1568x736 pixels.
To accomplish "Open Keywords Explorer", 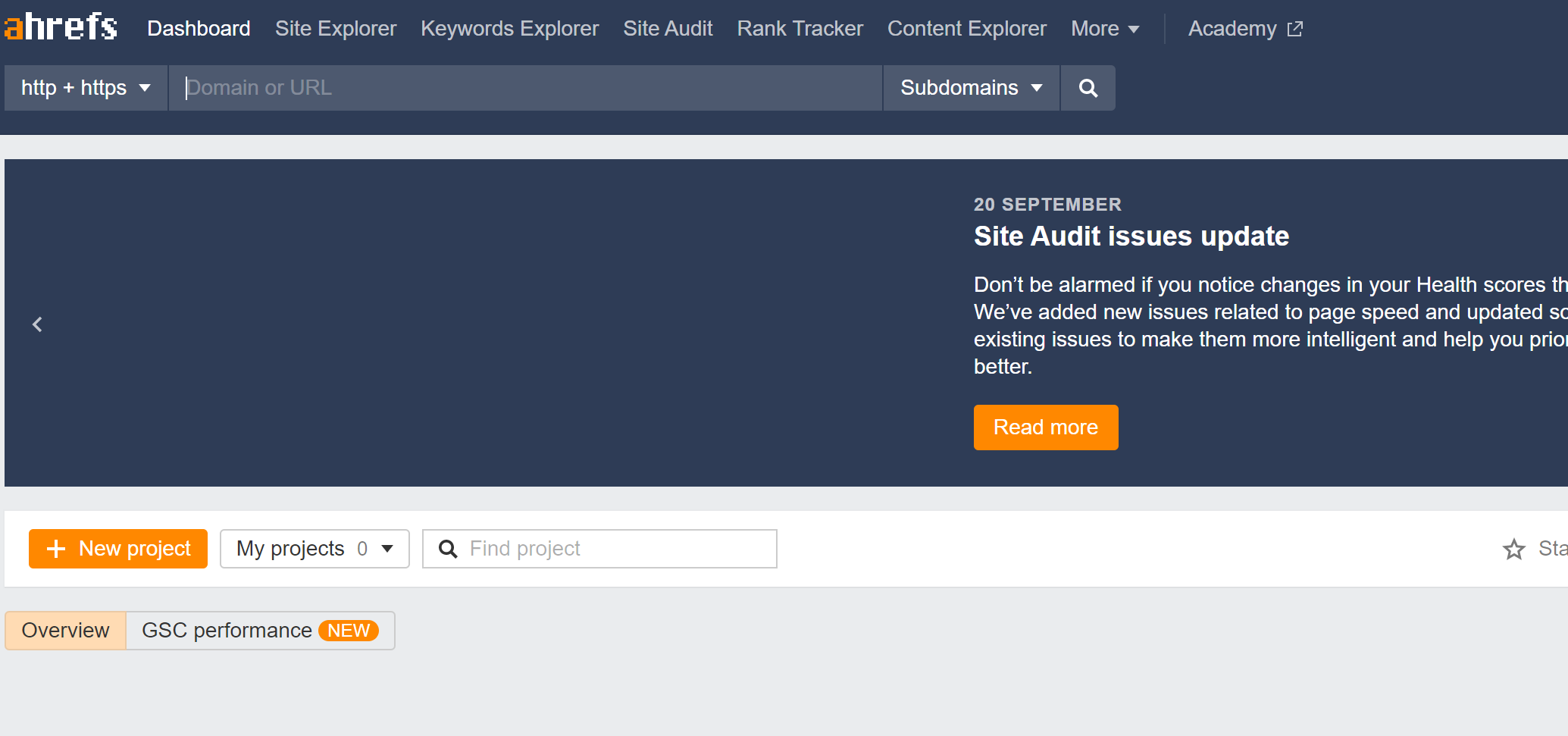I will pyautogui.click(x=510, y=29).
